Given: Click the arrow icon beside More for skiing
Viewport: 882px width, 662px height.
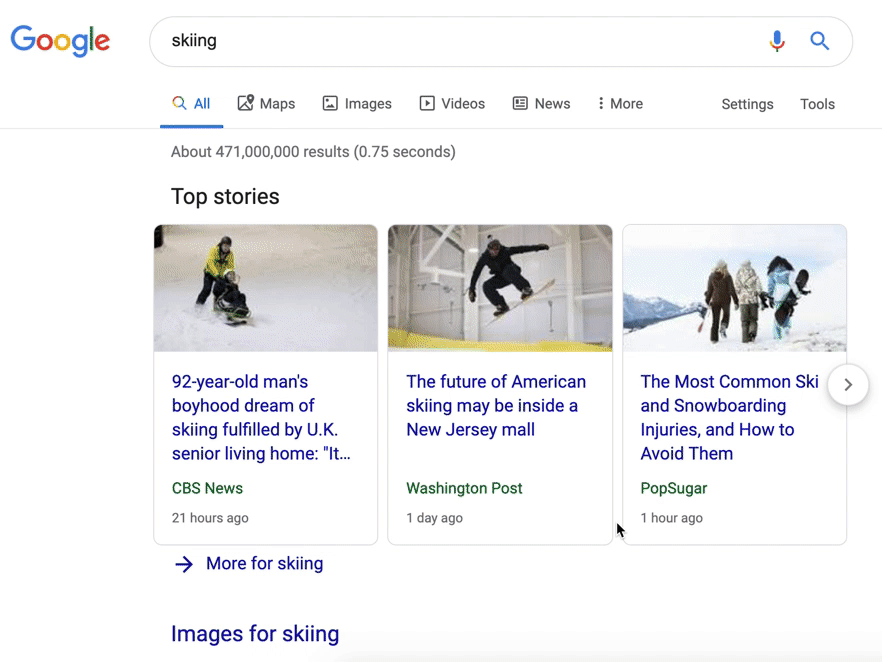Looking at the screenshot, I should coord(184,564).
